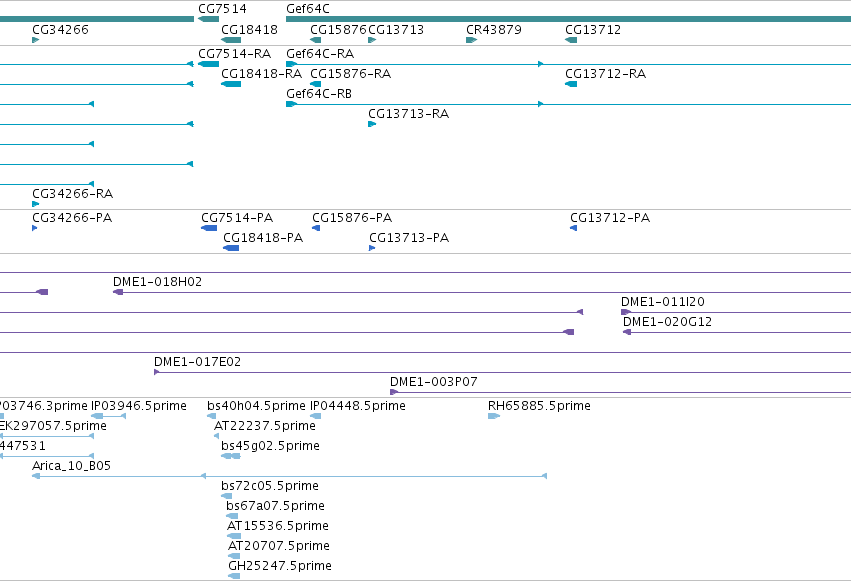The height and width of the screenshot is (581, 851).
Task: Select the IP04448.5prime EST label
Action: pyautogui.click(x=358, y=406)
